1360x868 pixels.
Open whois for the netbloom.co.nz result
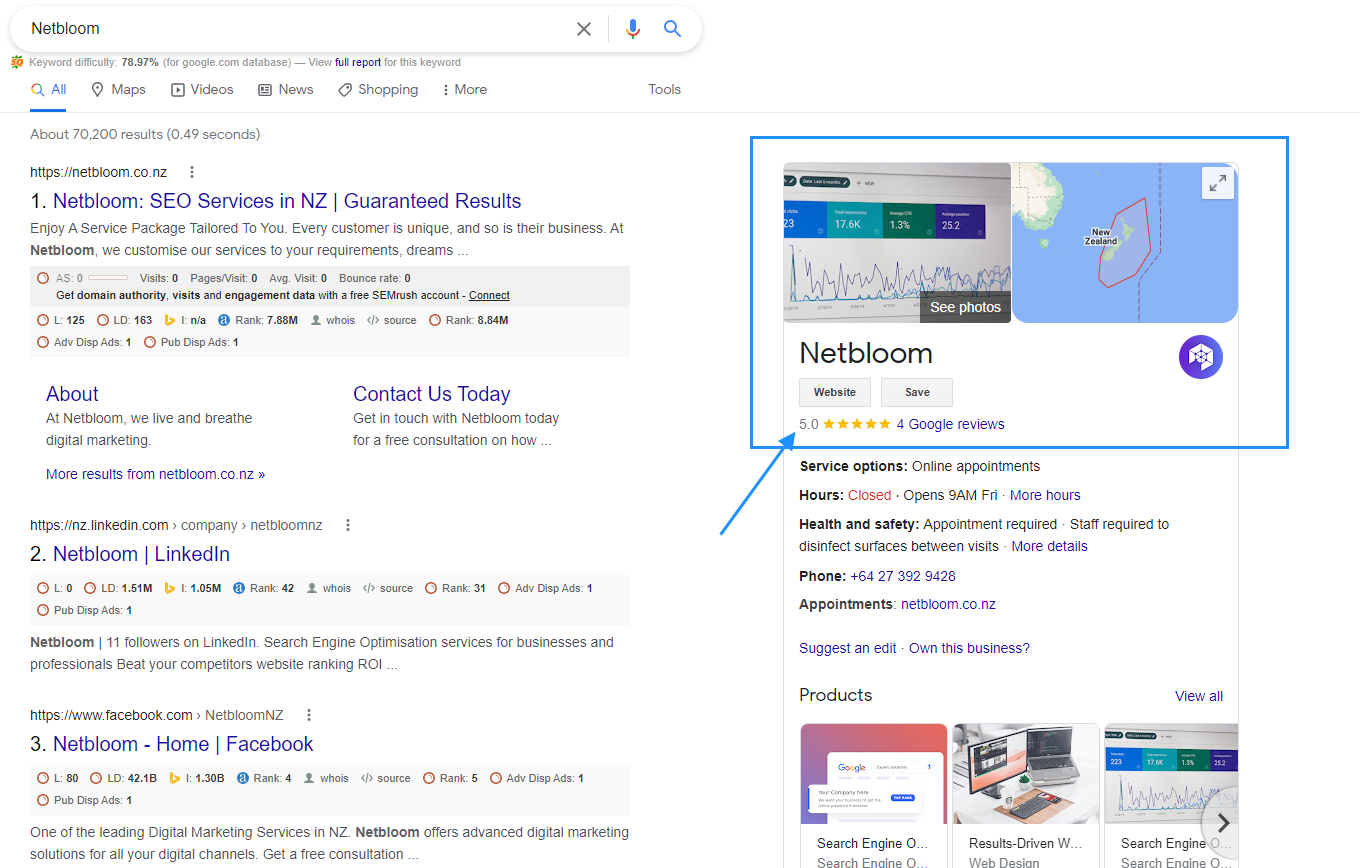pos(333,320)
